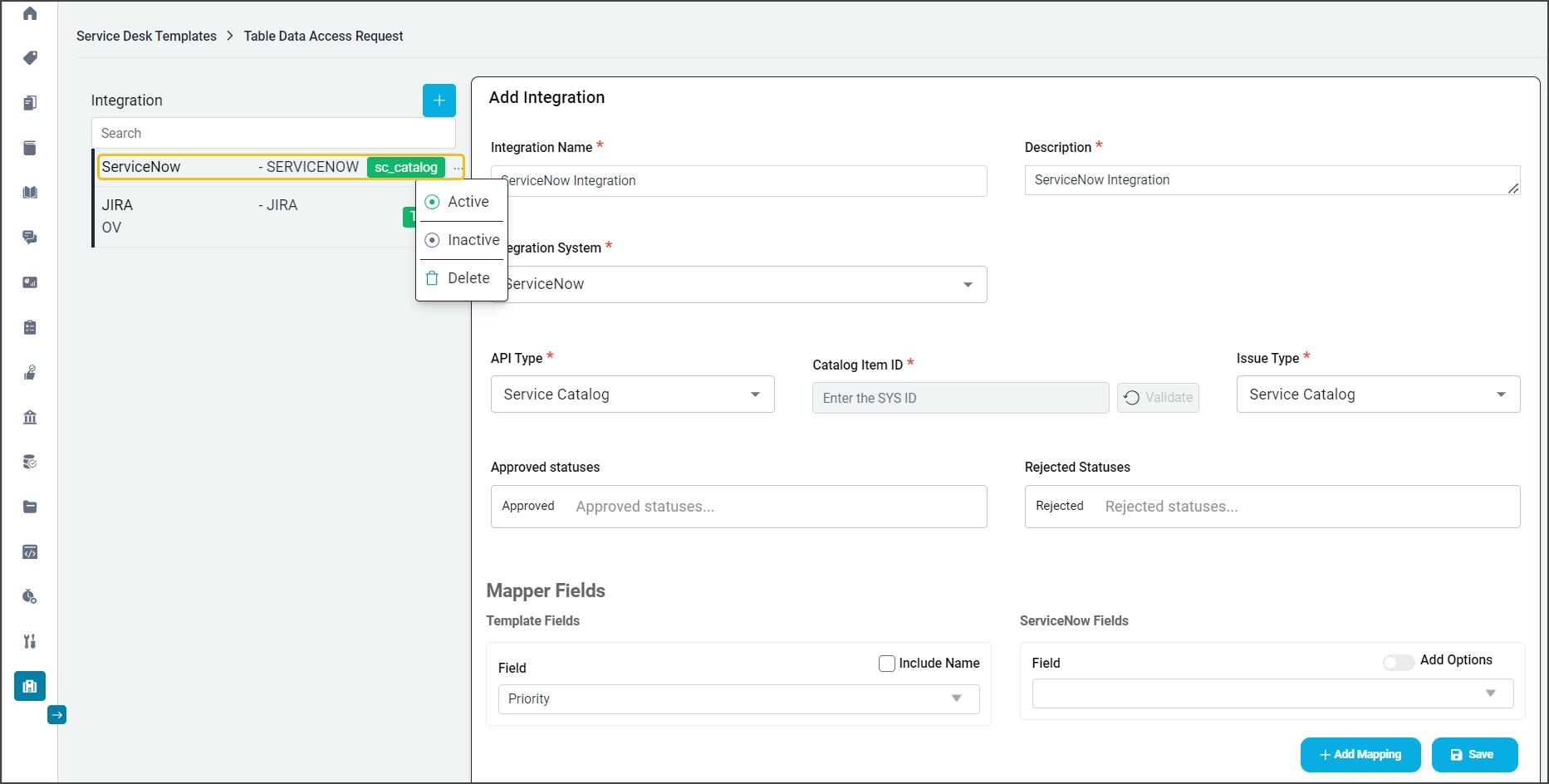
Task: Click the chat bubbles sidebar icon
Action: pos(30,238)
